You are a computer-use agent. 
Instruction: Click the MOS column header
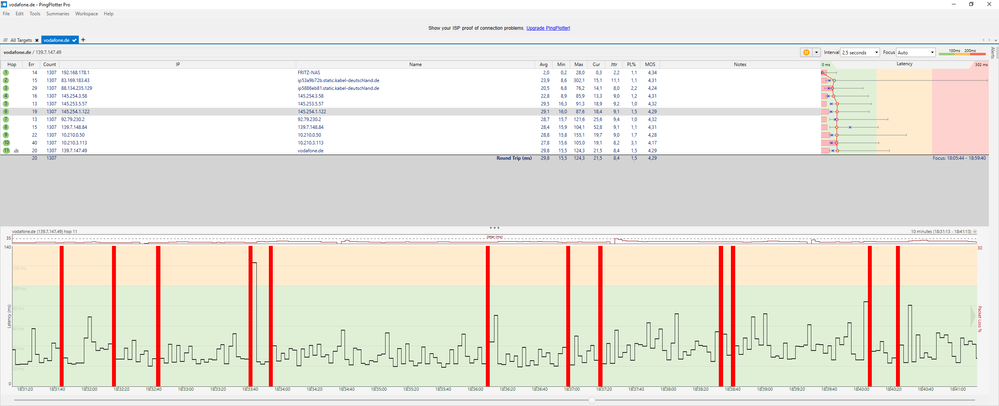point(649,64)
